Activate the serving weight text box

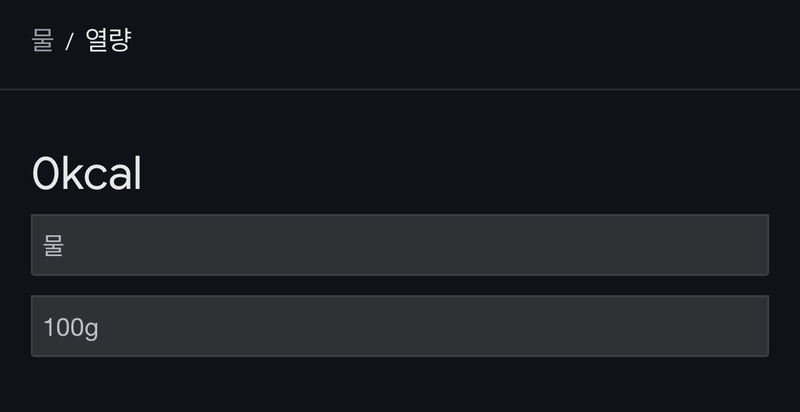coord(400,326)
